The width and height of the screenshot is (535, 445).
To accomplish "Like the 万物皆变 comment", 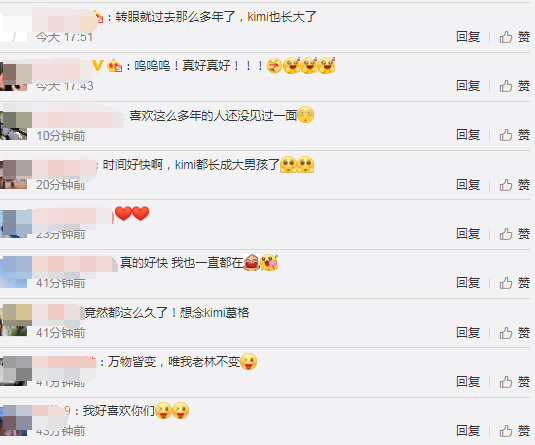I will click(515, 382).
